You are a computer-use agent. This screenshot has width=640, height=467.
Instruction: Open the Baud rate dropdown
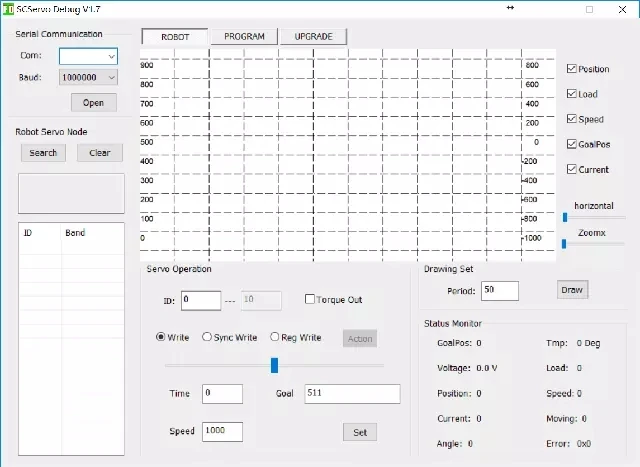tap(89, 77)
